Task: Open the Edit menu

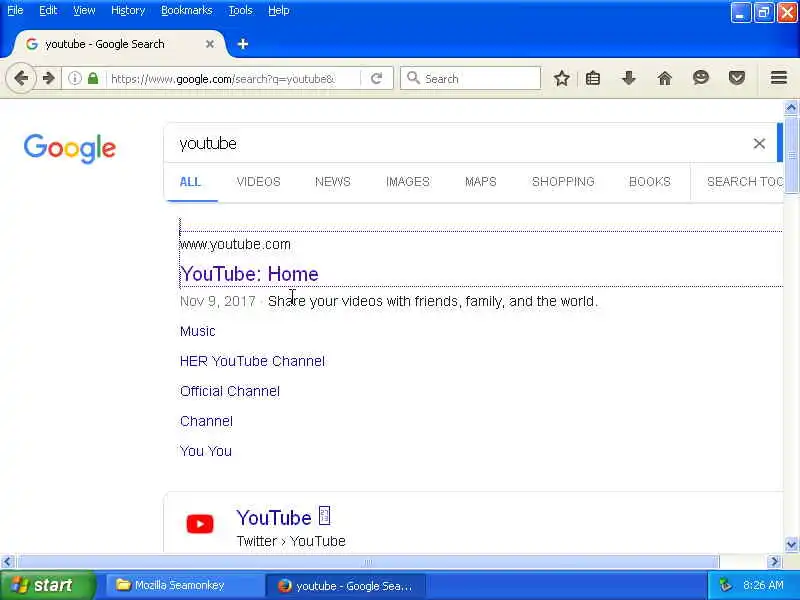Action: (x=48, y=10)
